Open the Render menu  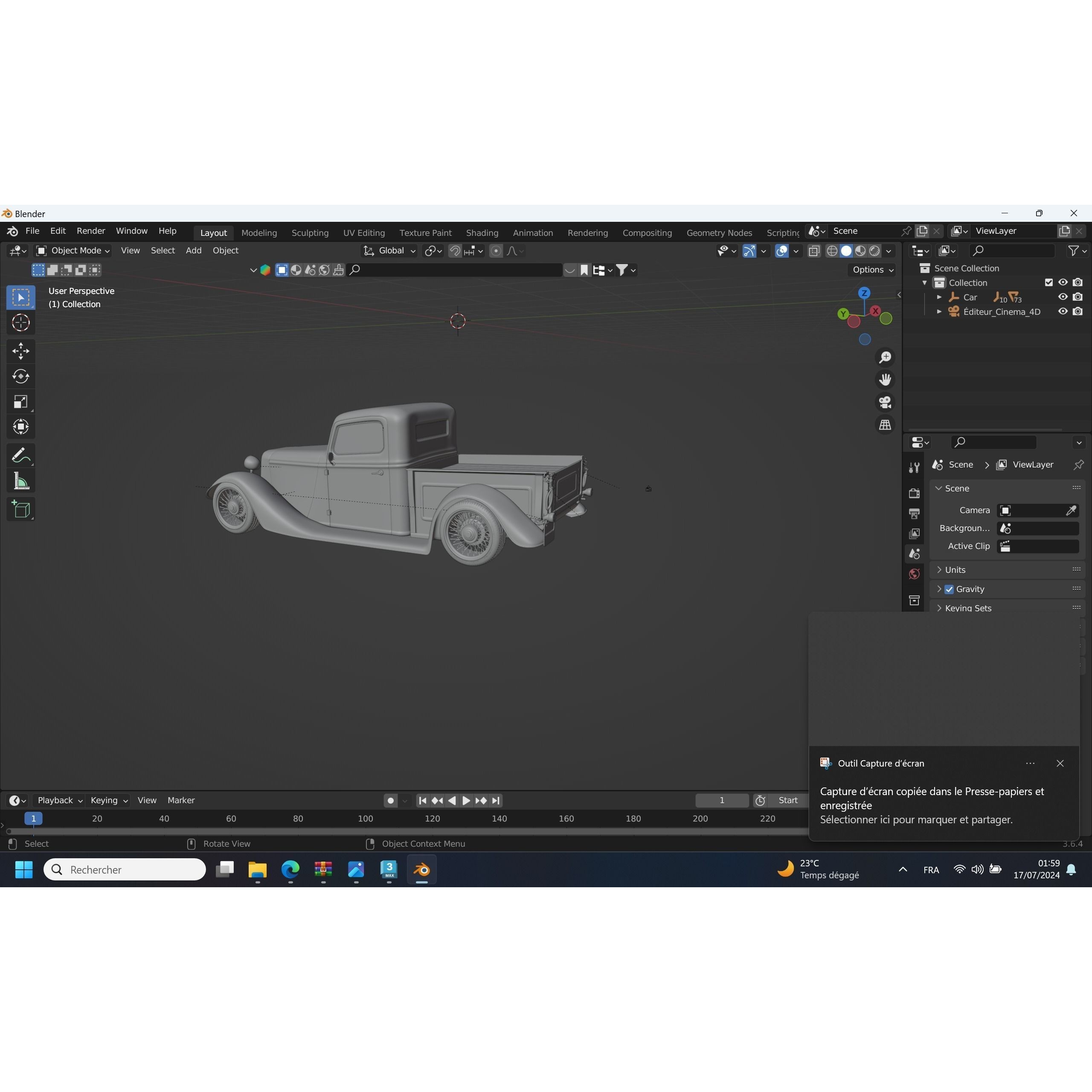(90, 231)
